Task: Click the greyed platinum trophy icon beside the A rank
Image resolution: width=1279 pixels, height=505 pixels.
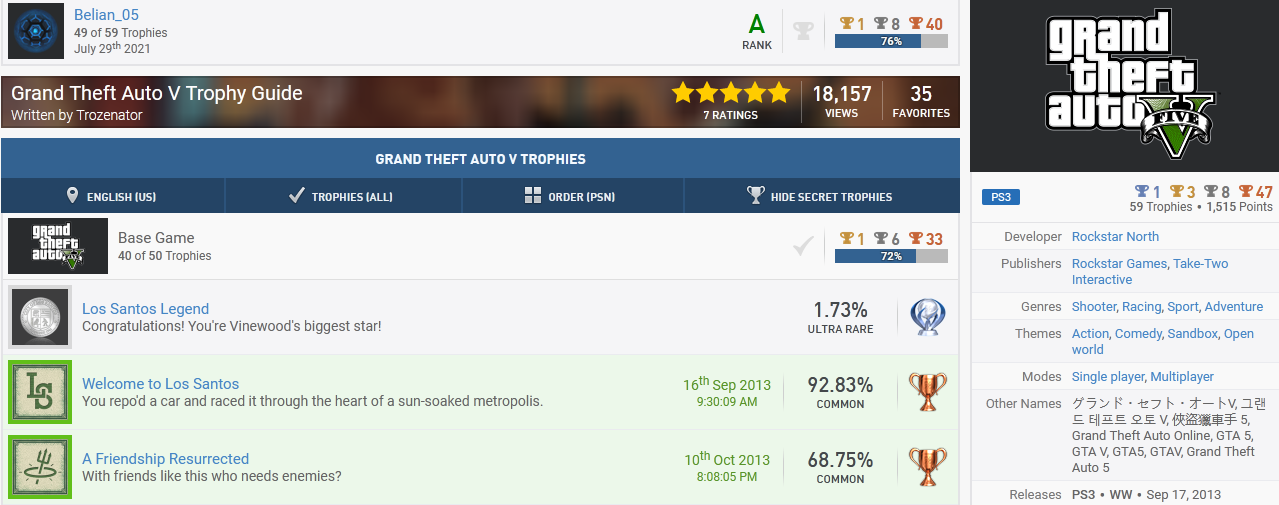Action: 803,31
